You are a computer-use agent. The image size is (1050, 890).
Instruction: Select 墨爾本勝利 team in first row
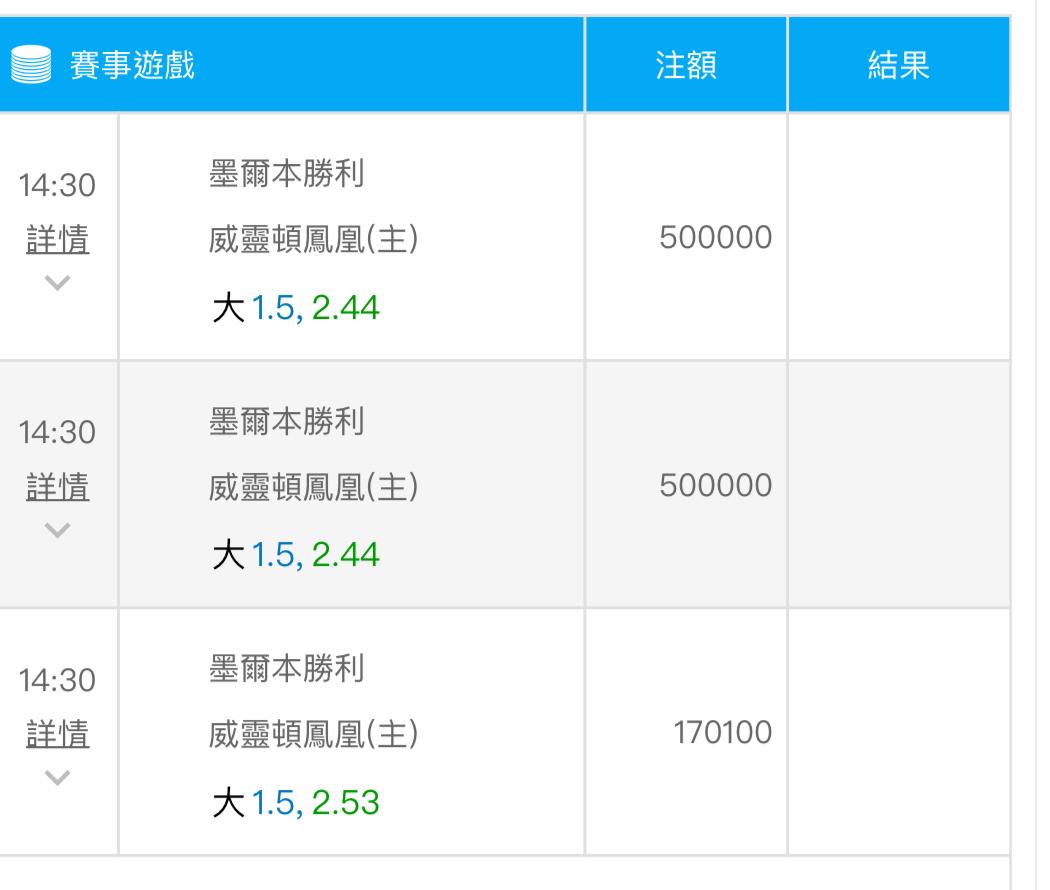click(287, 173)
